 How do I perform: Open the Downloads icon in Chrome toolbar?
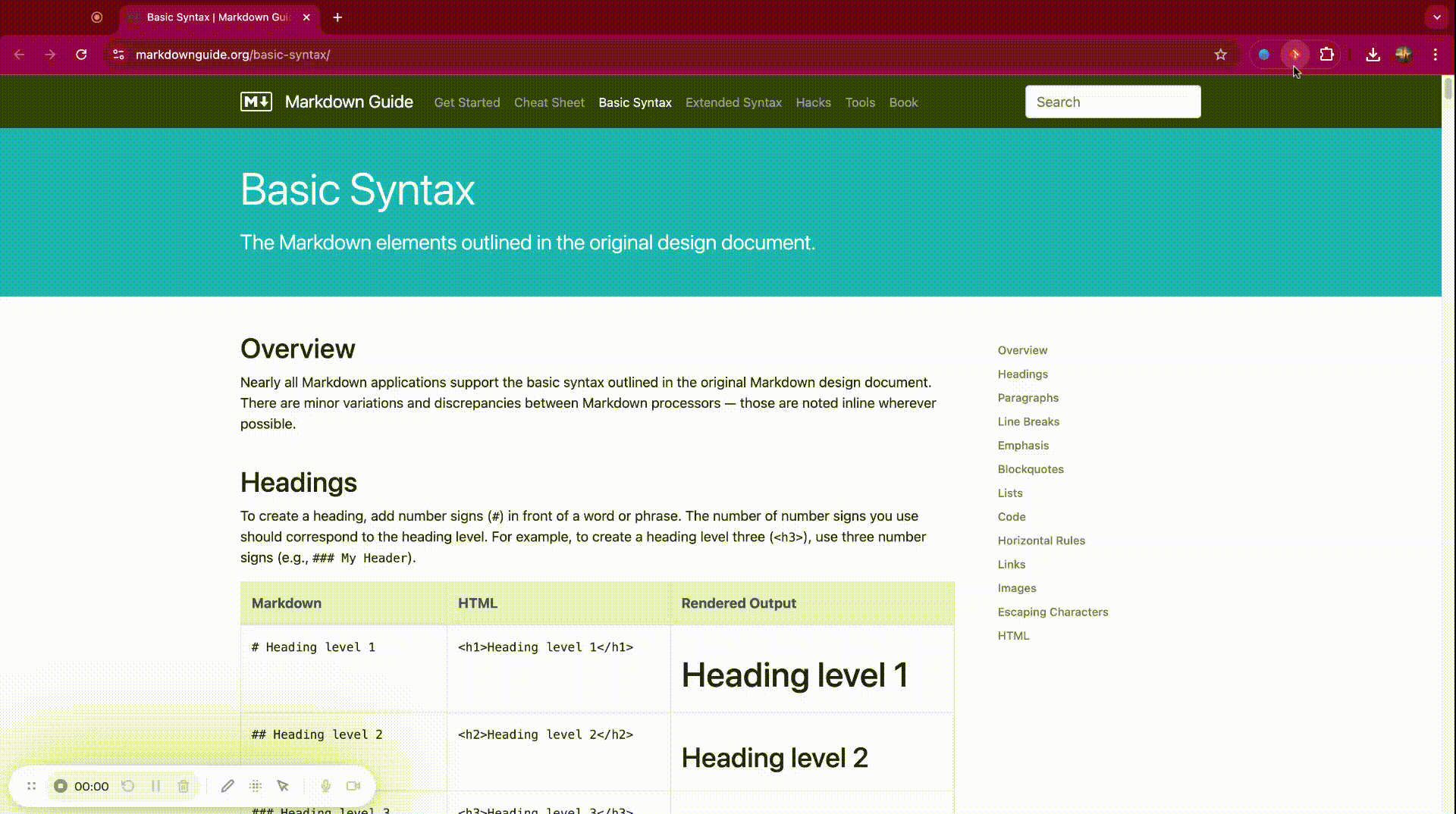[x=1373, y=55]
